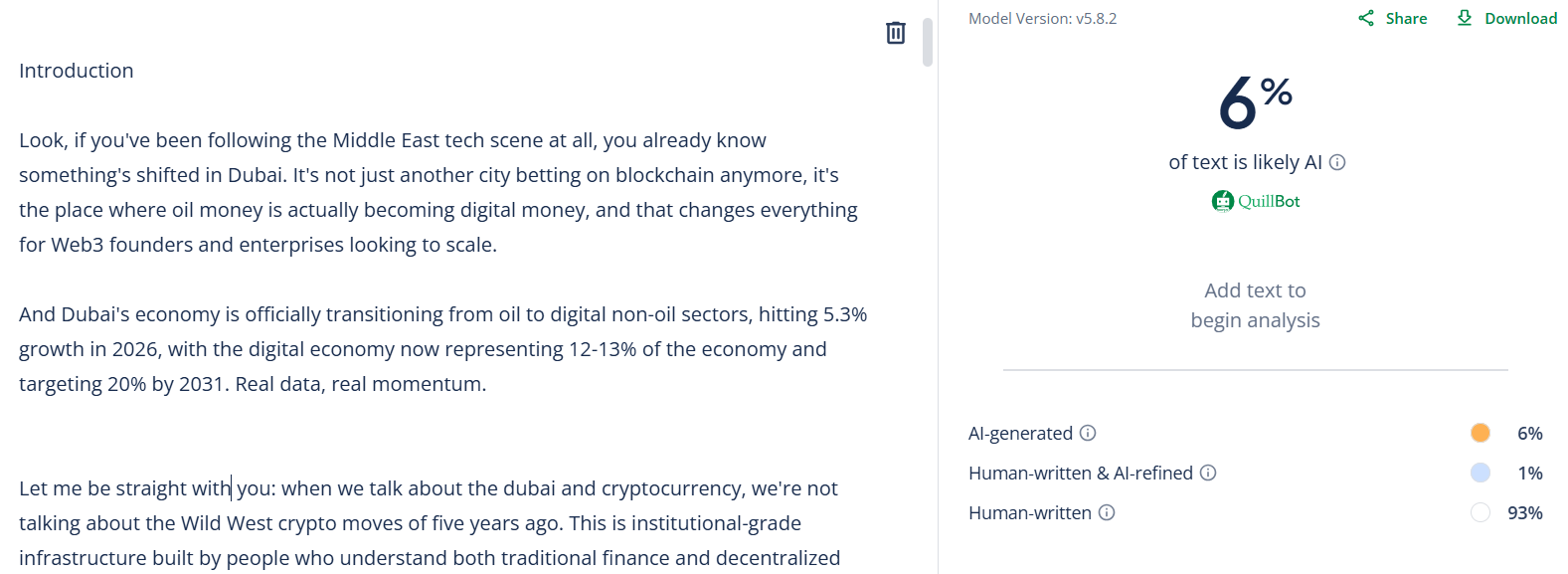1568x574 pixels.
Task: Click the paragraph starting 'And Dubai's economy'
Action: pyautogui.click(x=442, y=349)
